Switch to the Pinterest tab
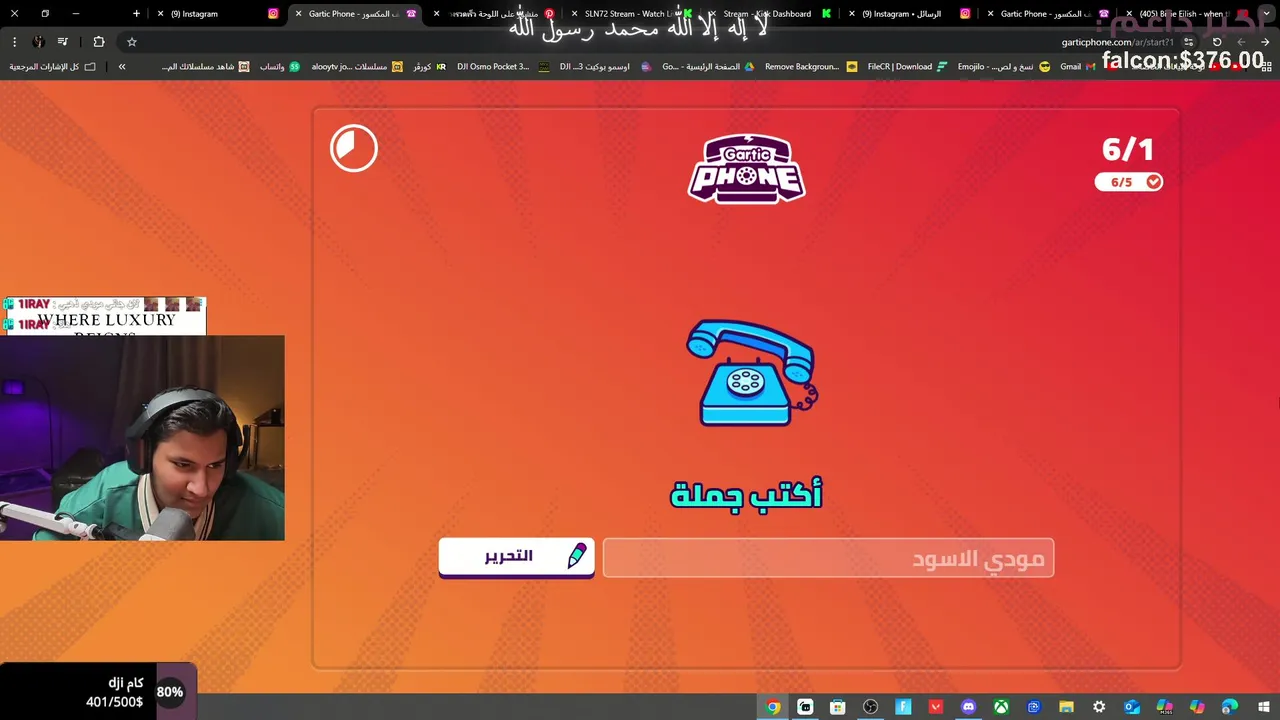This screenshot has width=1280, height=720. click(495, 14)
